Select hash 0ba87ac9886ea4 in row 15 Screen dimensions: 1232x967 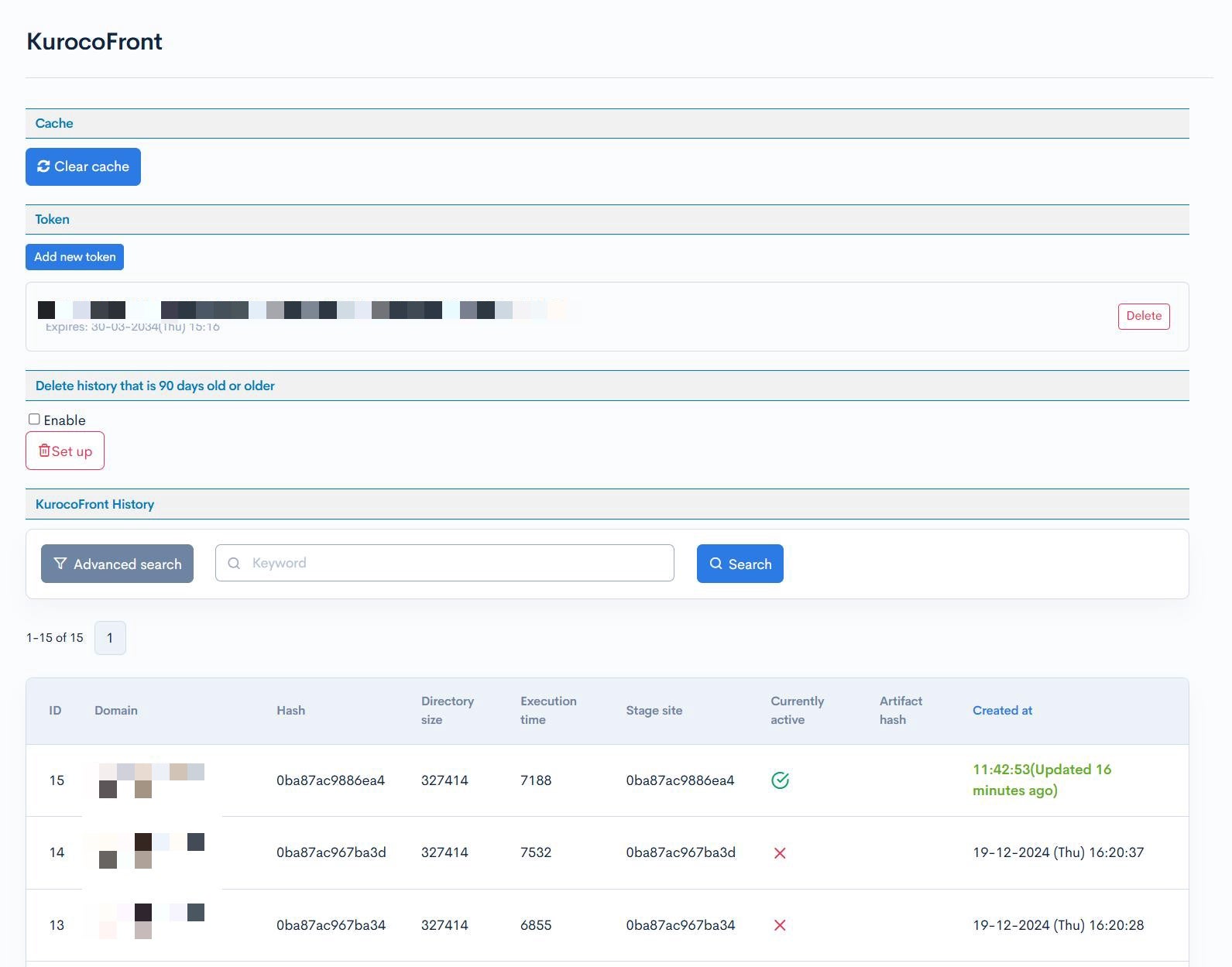coord(331,780)
